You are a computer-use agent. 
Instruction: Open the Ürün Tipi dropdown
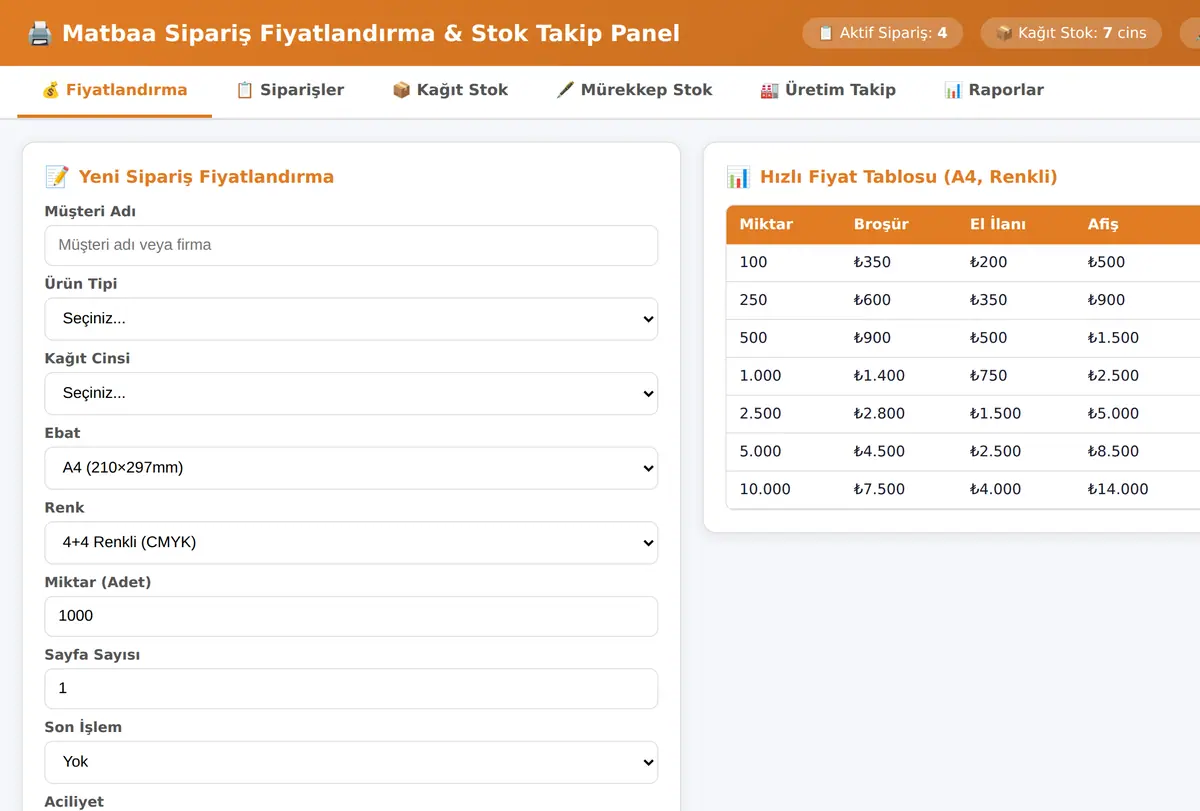[351, 319]
